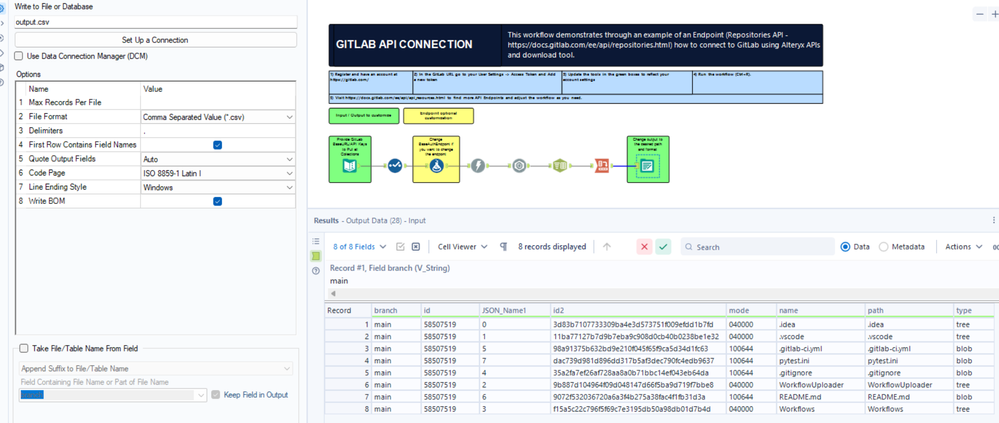Click the previous record up arrow

[607, 247]
